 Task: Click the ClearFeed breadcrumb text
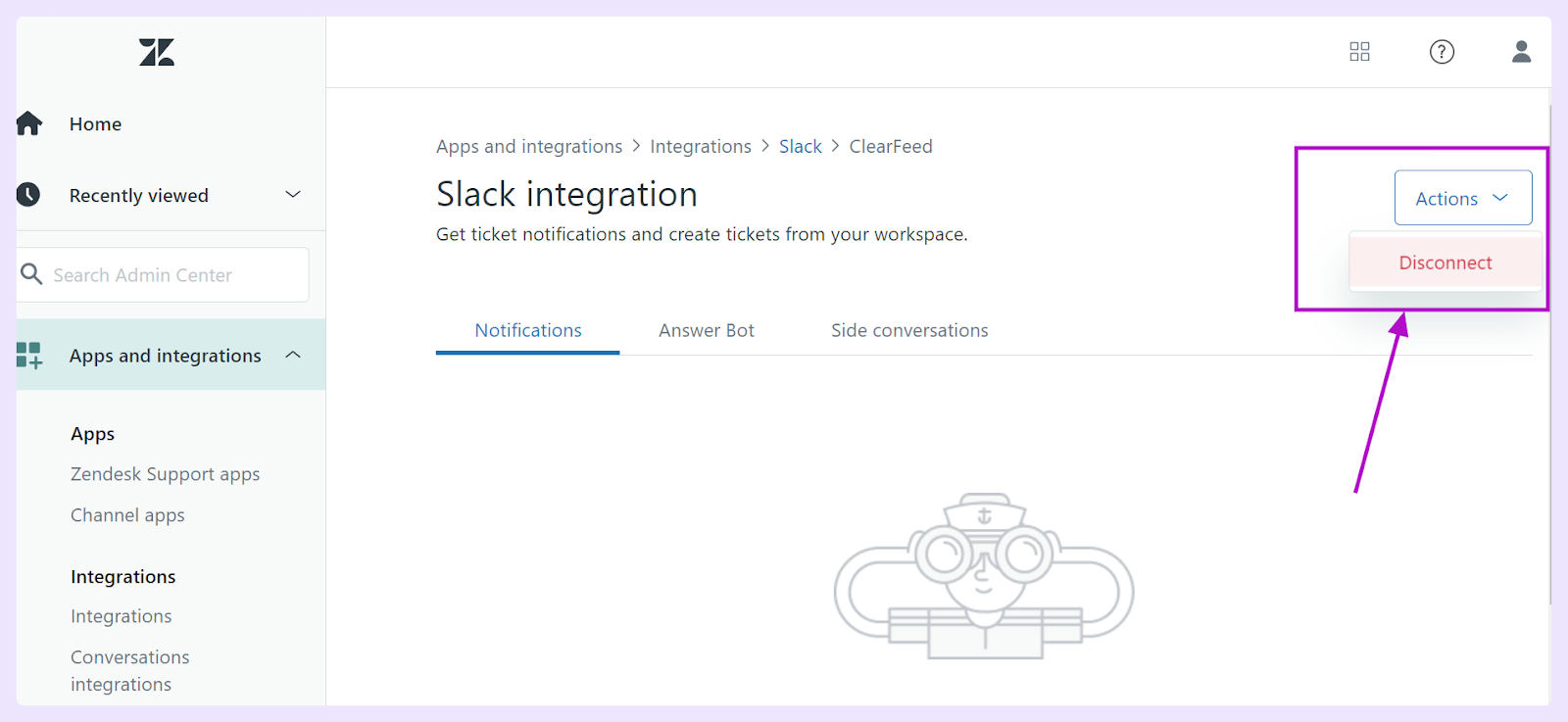click(x=891, y=147)
